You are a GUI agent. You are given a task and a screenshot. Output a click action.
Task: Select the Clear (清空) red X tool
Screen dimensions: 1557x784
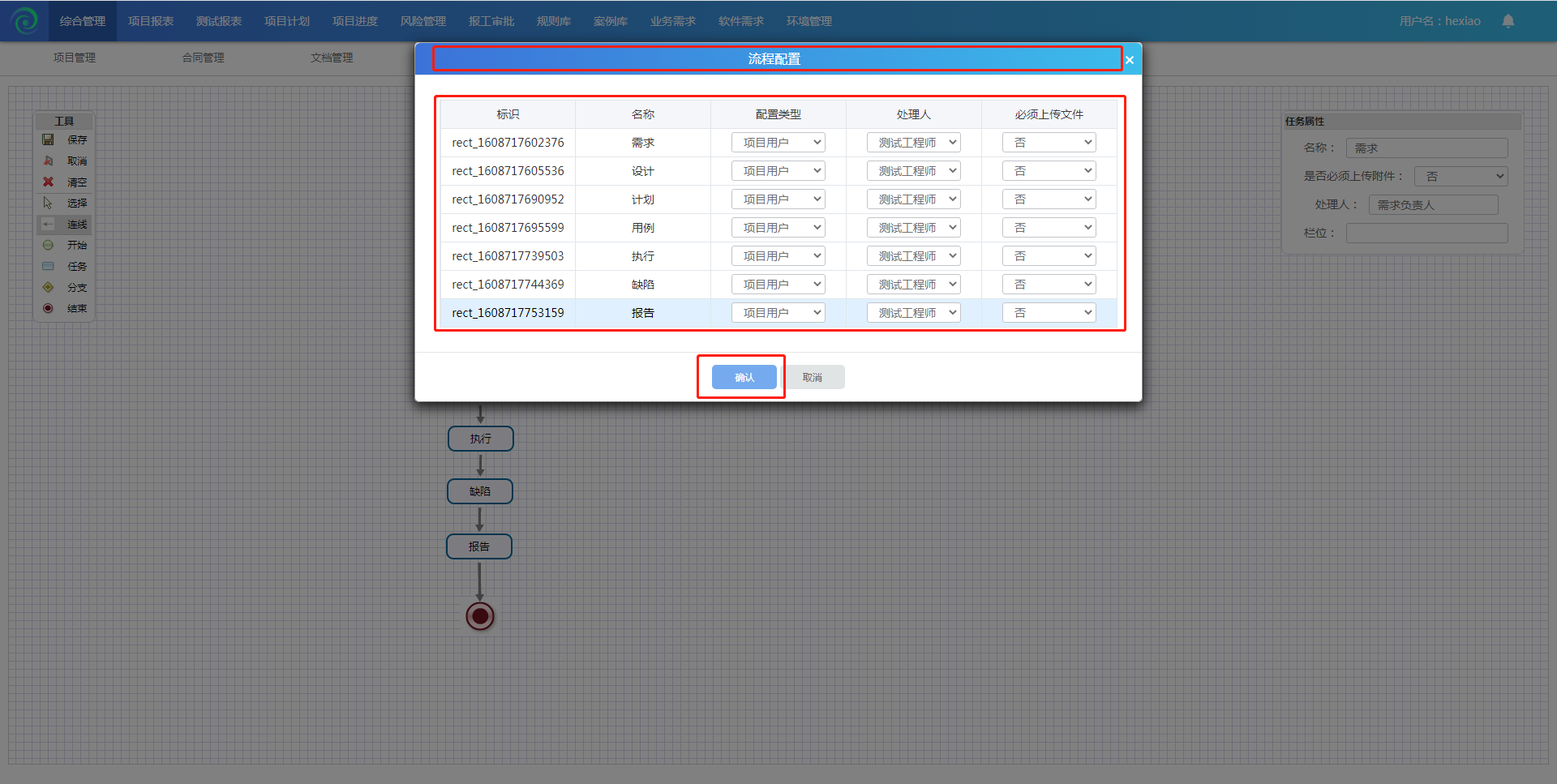pos(49,182)
